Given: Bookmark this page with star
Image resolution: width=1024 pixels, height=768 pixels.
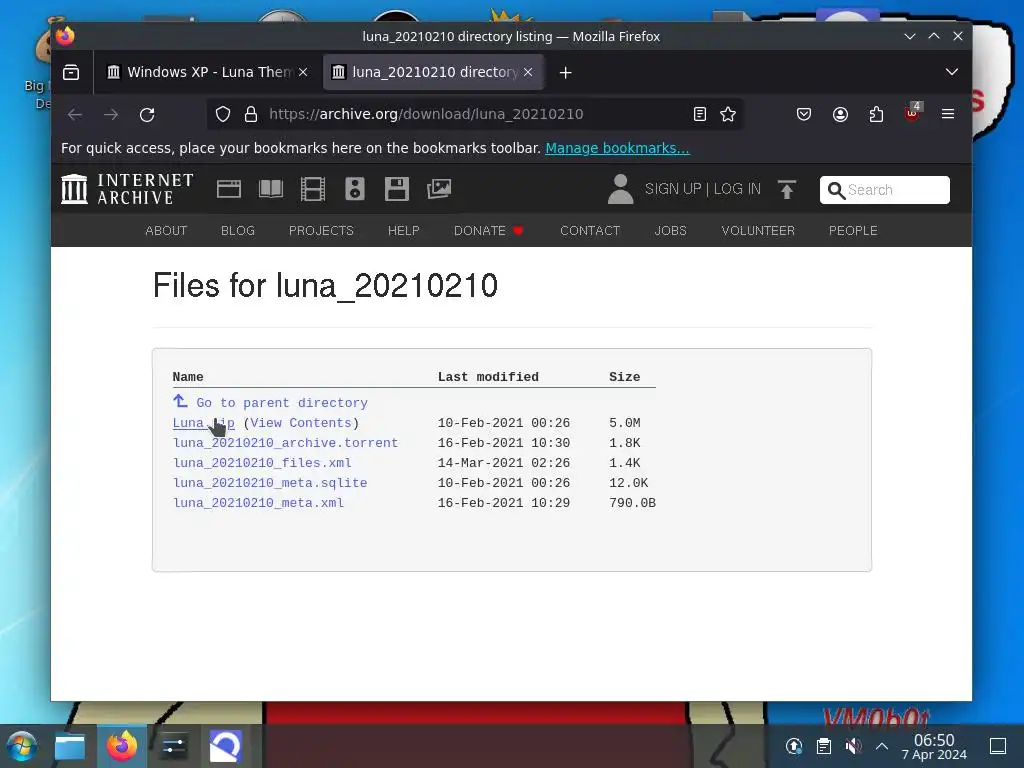Looking at the screenshot, I should pyautogui.click(x=728, y=114).
